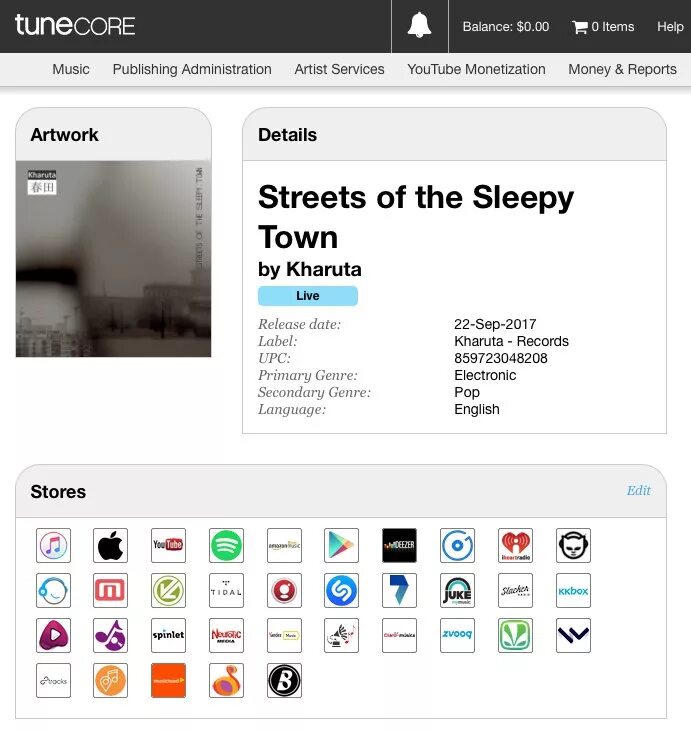Image resolution: width=691 pixels, height=730 pixels.
Task: Click the UPC value 859723048208
Action: pos(501,358)
